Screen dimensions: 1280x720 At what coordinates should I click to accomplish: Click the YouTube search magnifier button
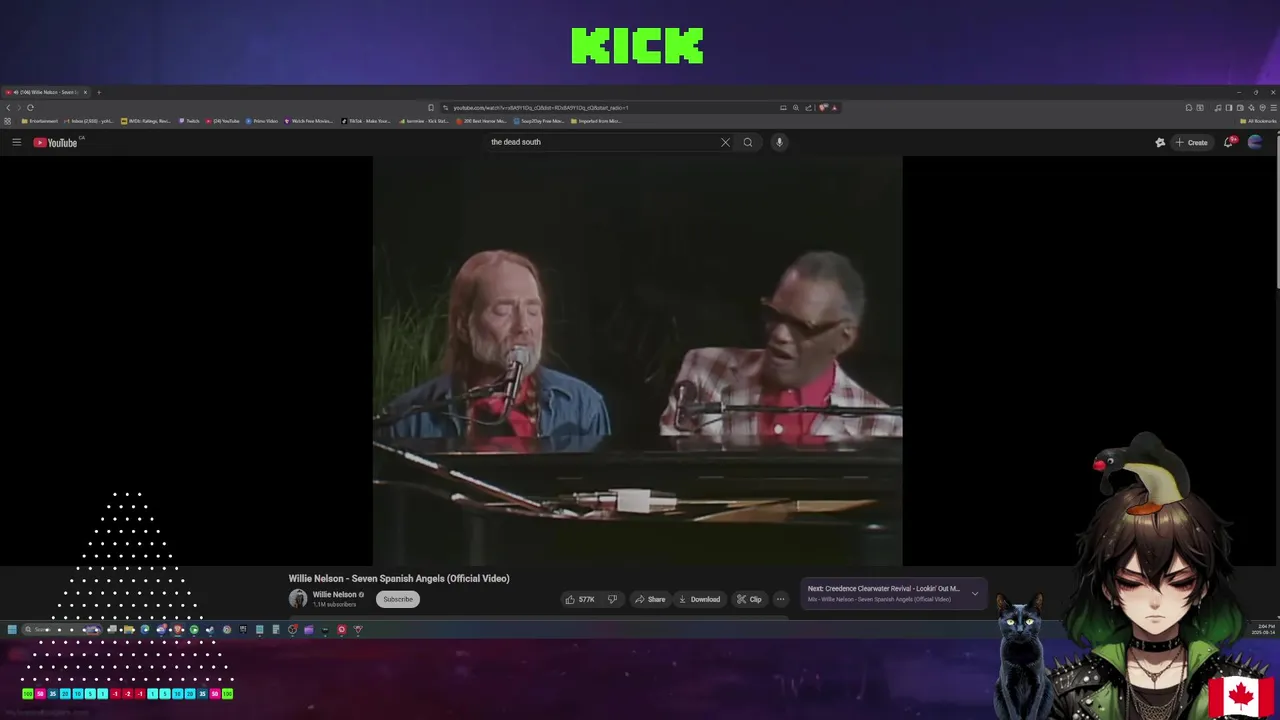(x=747, y=142)
